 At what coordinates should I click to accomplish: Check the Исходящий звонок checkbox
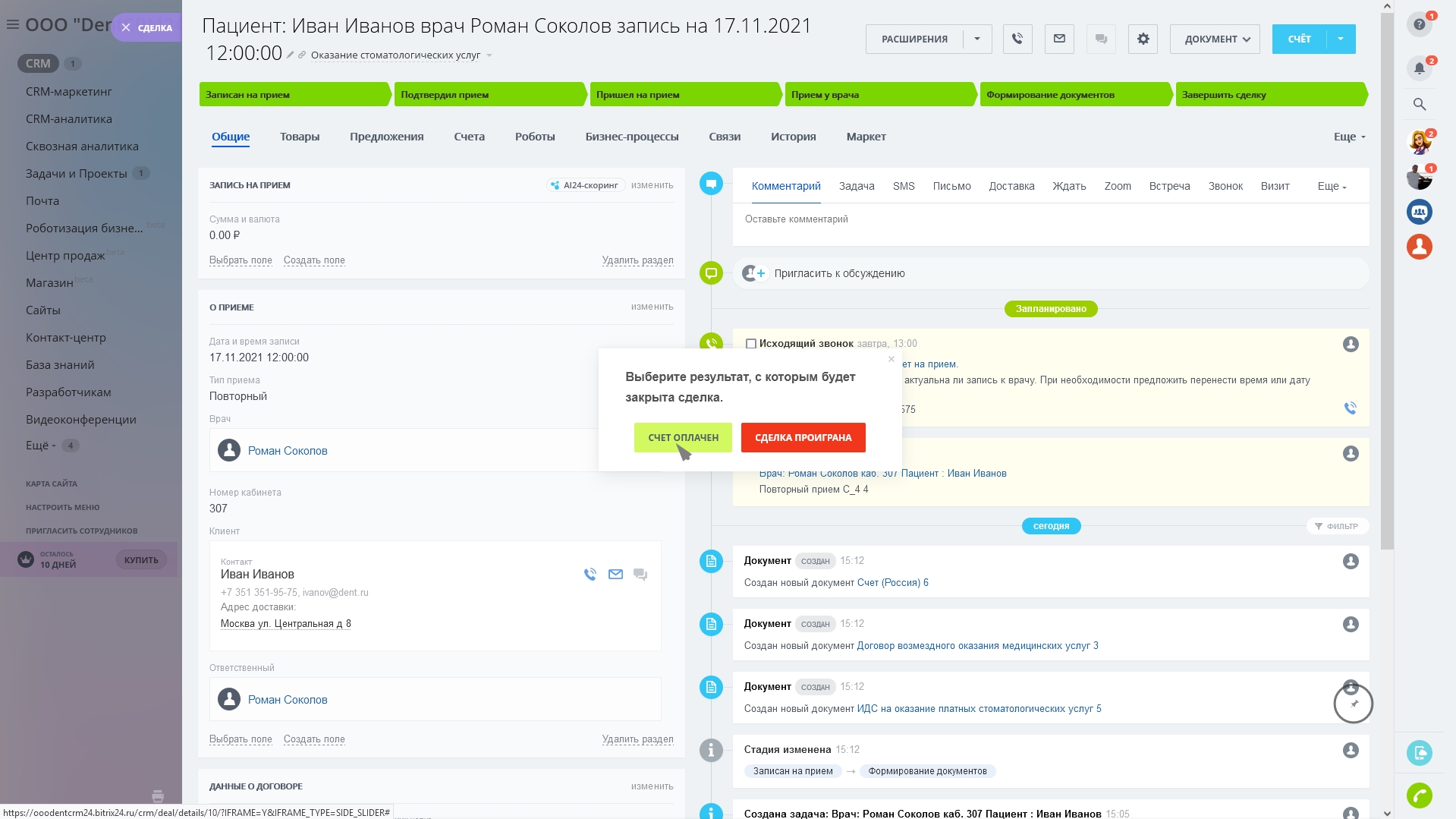click(x=750, y=344)
